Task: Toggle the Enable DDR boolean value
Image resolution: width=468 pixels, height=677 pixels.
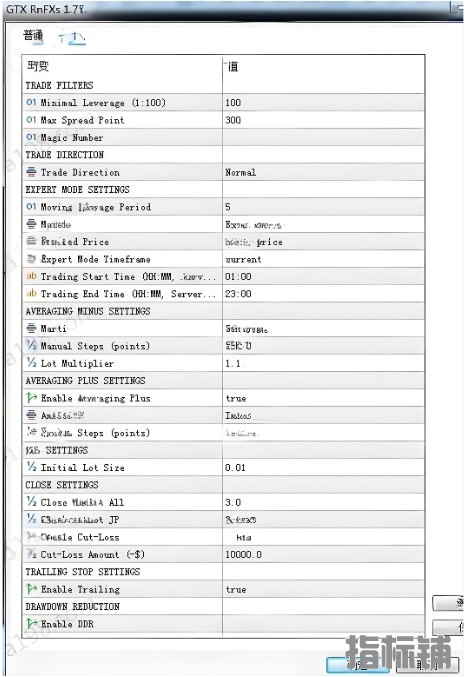Action: click(323, 624)
